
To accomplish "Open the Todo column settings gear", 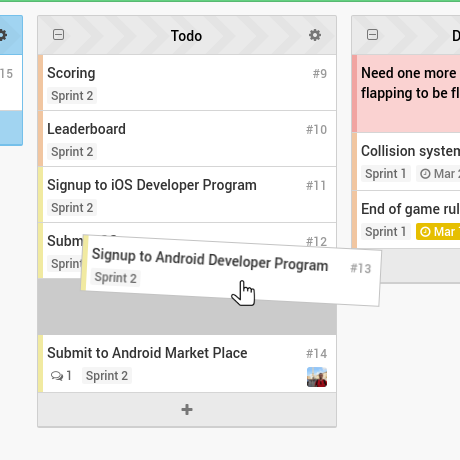I will [x=315, y=35].
